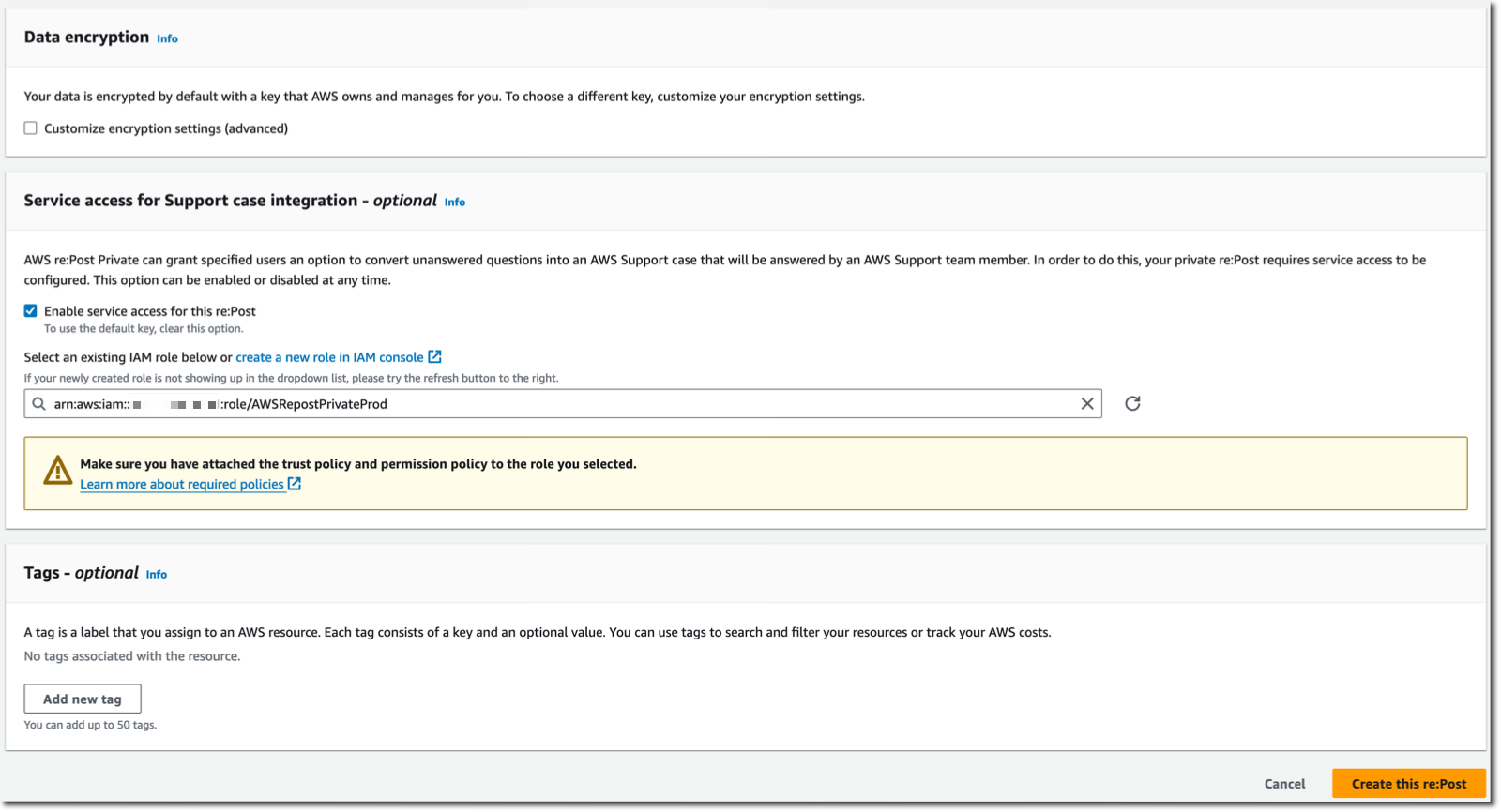Open Learn more about required policies link
This screenshot has height=812, width=1501.
(x=182, y=485)
